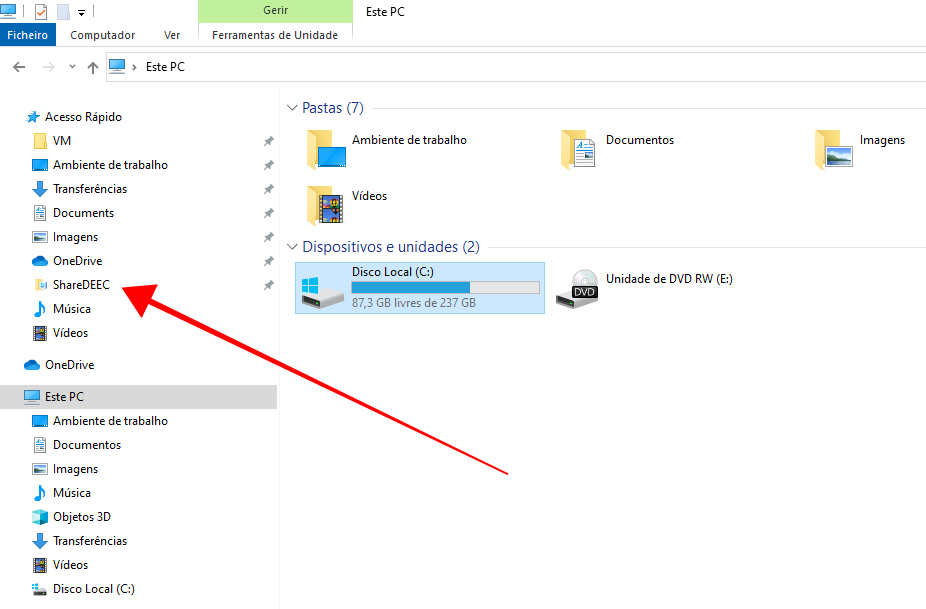926x609 pixels.
Task: Click the pin icon next to Transferências
Action: (x=269, y=189)
